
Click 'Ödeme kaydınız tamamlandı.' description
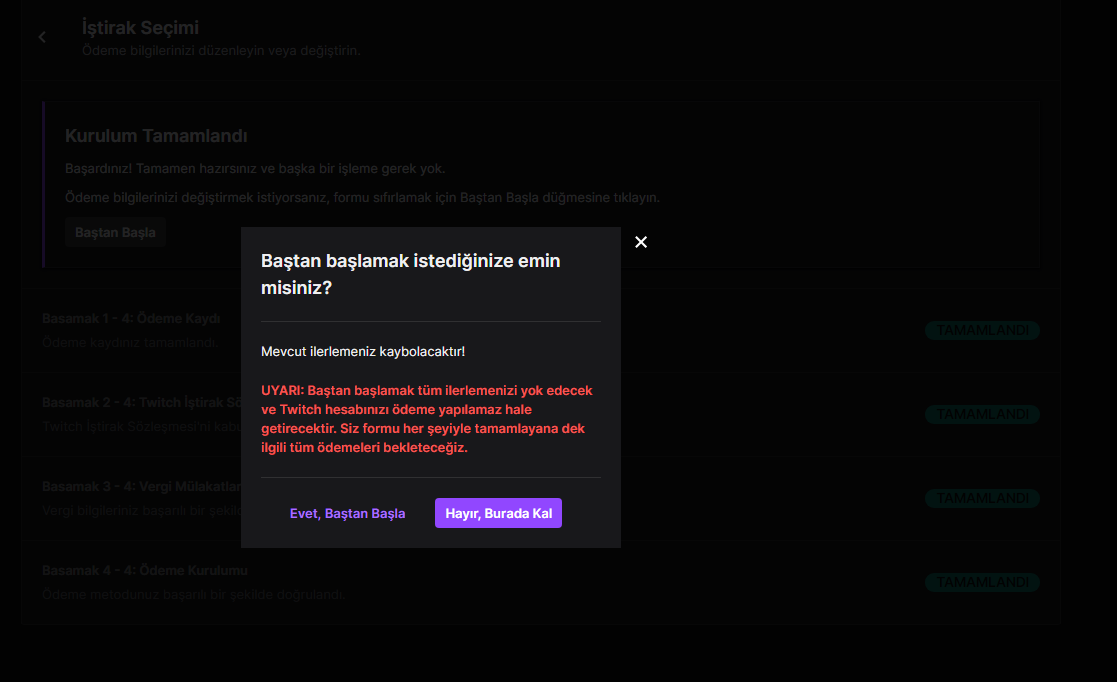point(130,342)
